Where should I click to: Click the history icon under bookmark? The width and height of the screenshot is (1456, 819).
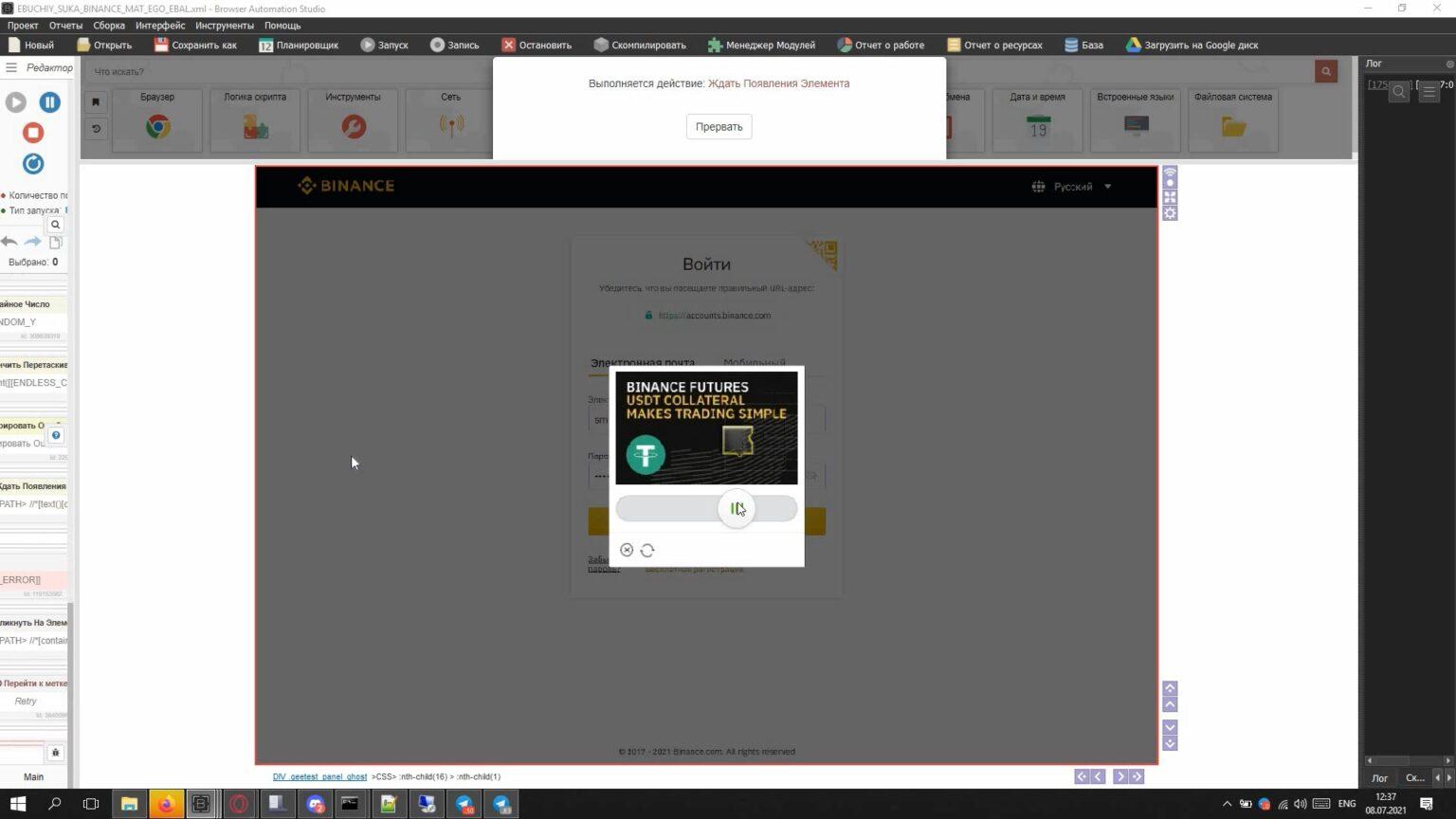(96, 129)
